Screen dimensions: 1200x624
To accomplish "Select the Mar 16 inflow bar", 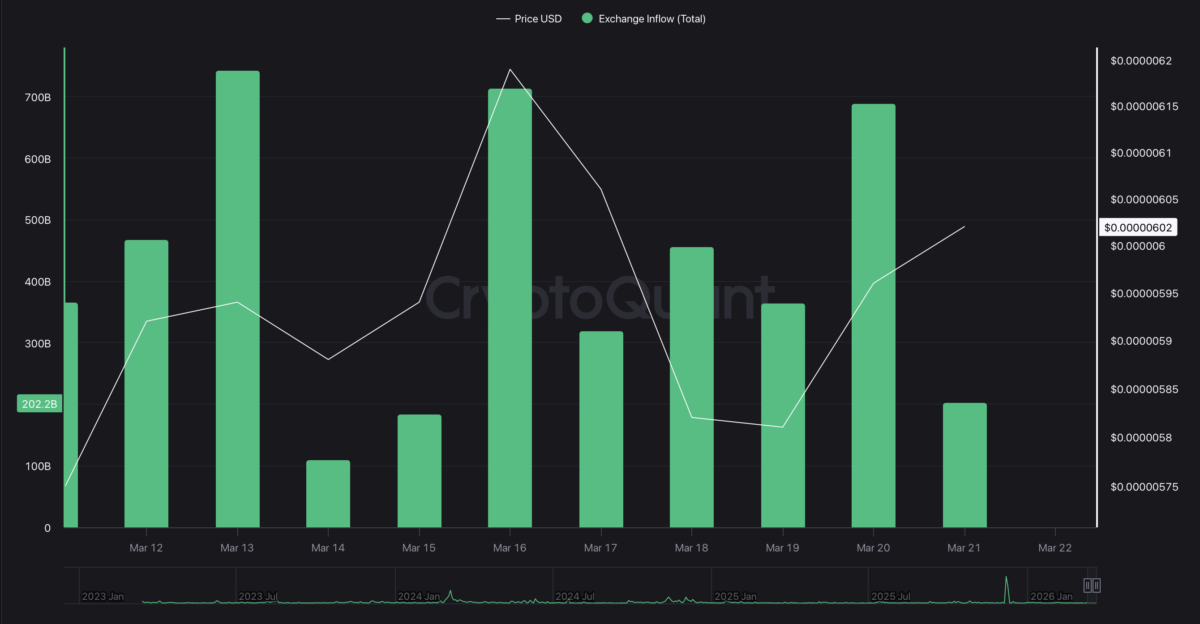I will pos(510,308).
